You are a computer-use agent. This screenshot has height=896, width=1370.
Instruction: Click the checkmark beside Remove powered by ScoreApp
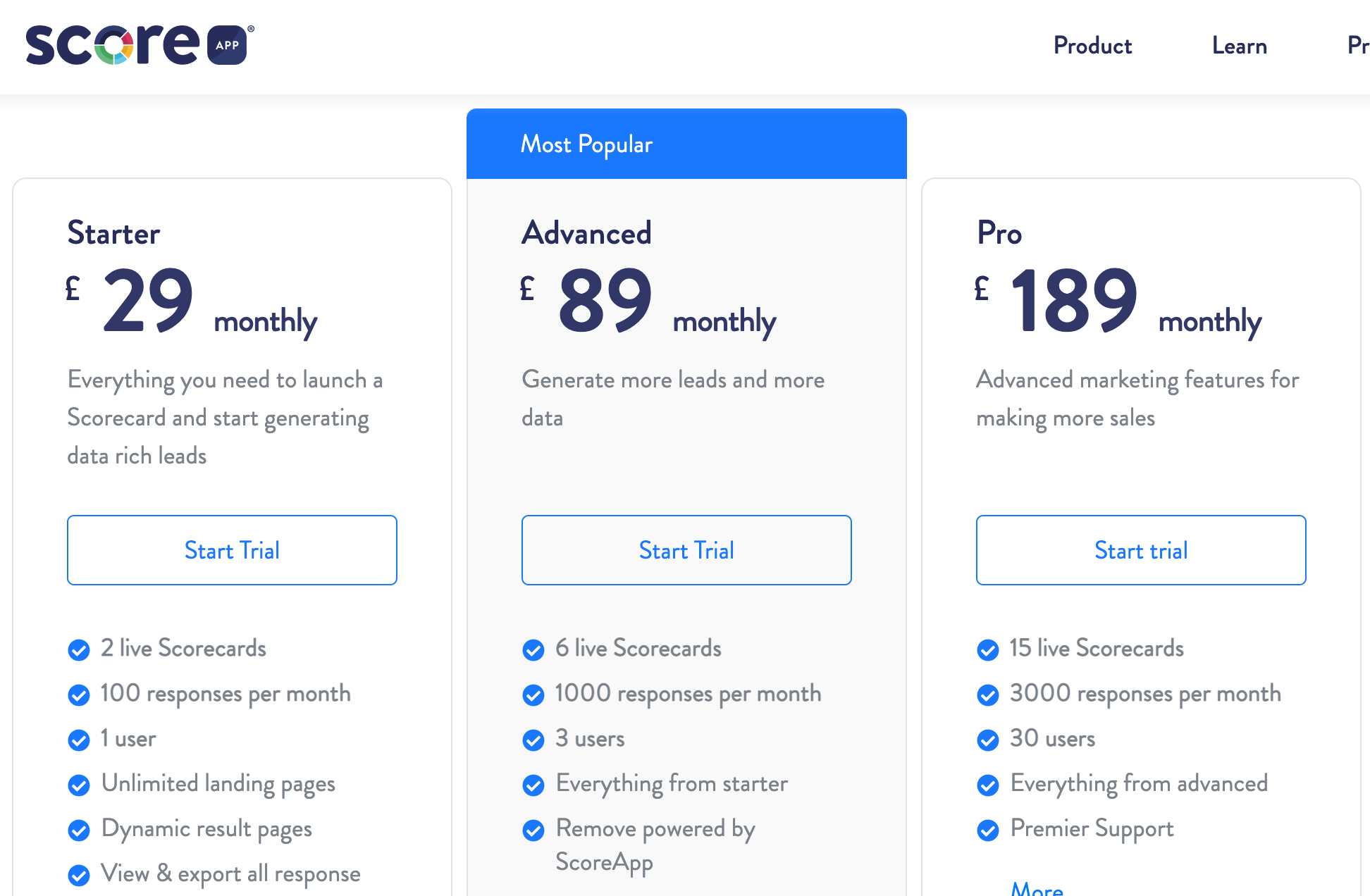coord(533,830)
